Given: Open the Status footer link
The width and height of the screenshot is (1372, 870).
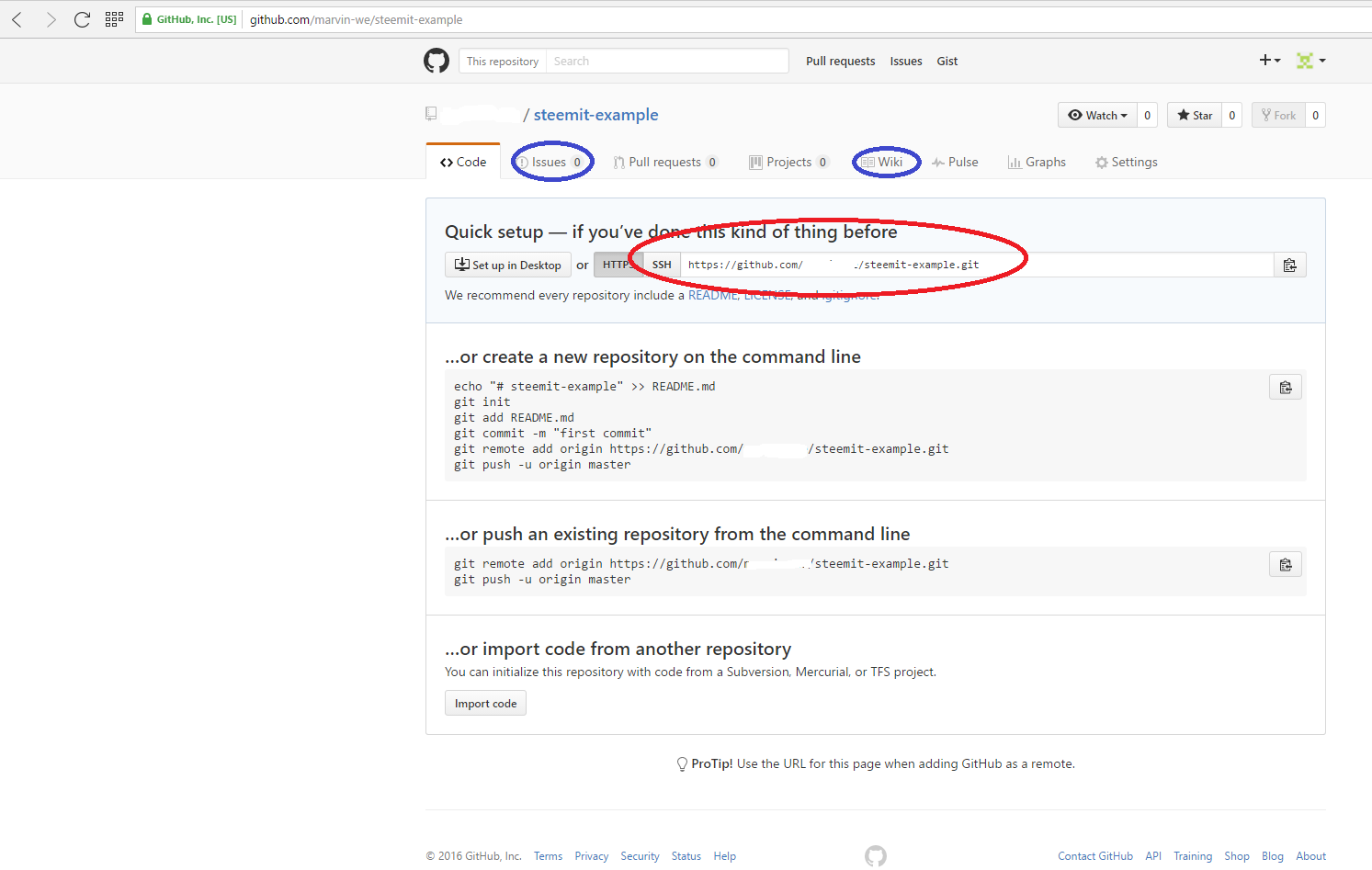Looking at the screenshot, I should point(686,855).
